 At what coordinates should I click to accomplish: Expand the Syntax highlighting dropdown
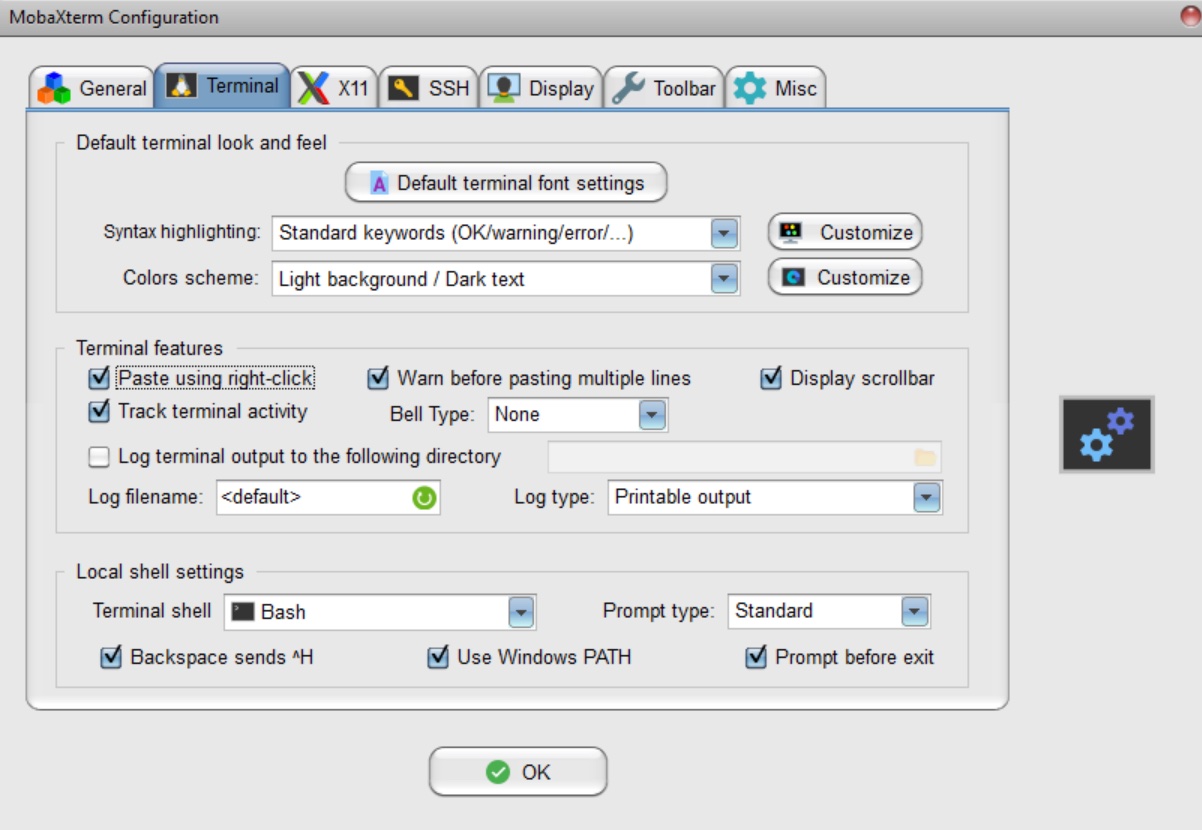click(x=724, y=233)
